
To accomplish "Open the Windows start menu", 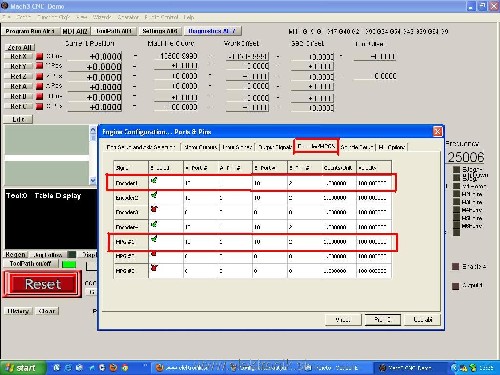I will (x=22, y=368).
